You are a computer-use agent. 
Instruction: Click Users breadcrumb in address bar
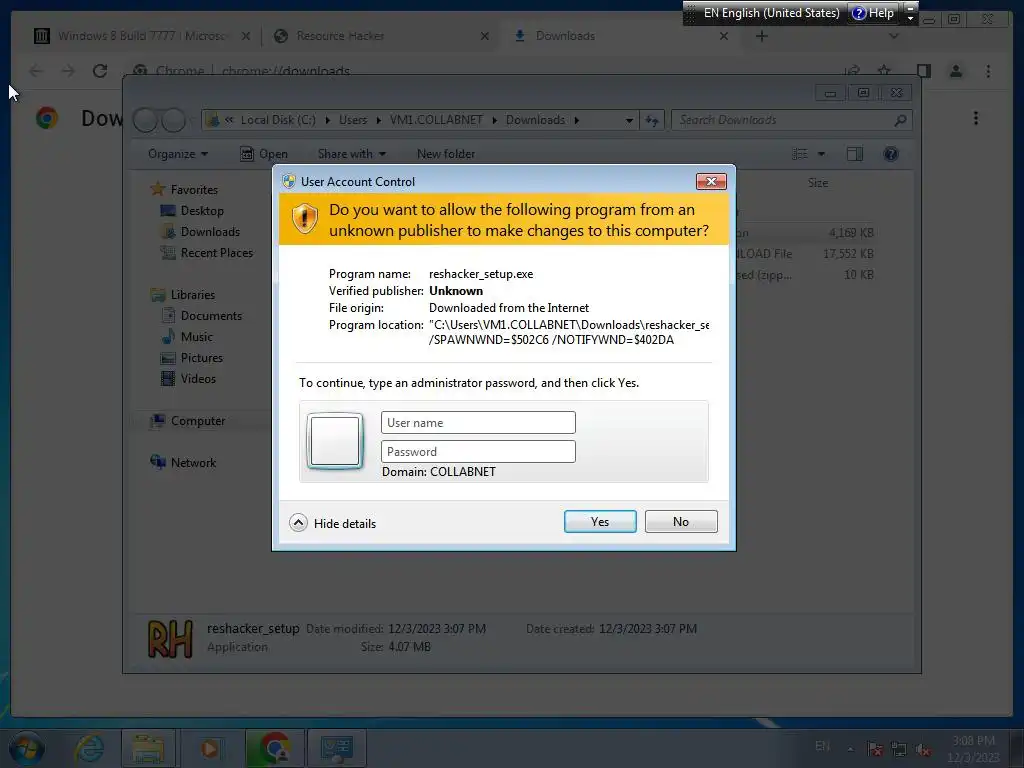pyautogui.click(x=353, y=120)
